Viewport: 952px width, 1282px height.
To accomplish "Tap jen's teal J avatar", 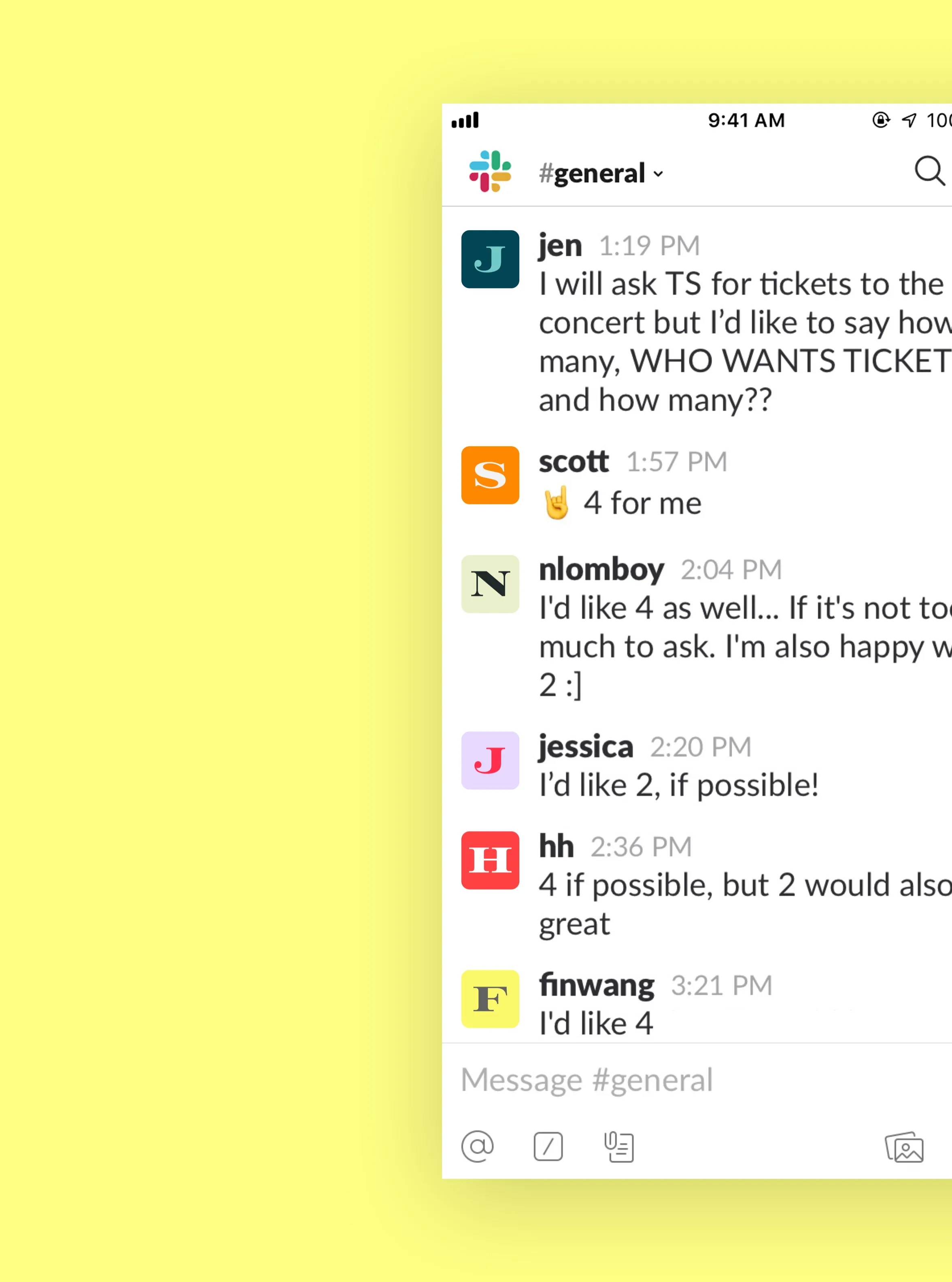I will point(490,259).
